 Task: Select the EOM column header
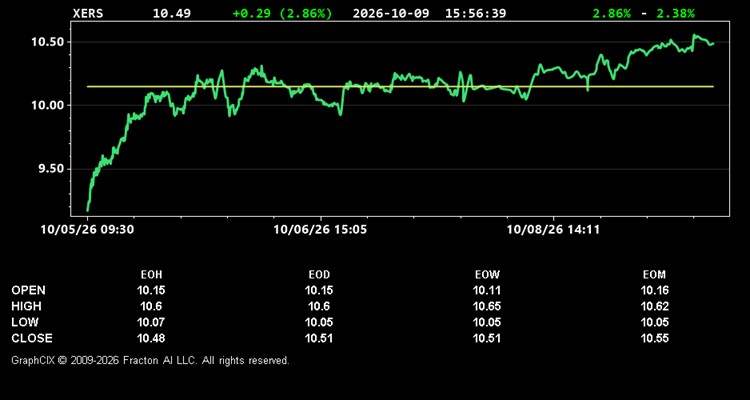654,275
